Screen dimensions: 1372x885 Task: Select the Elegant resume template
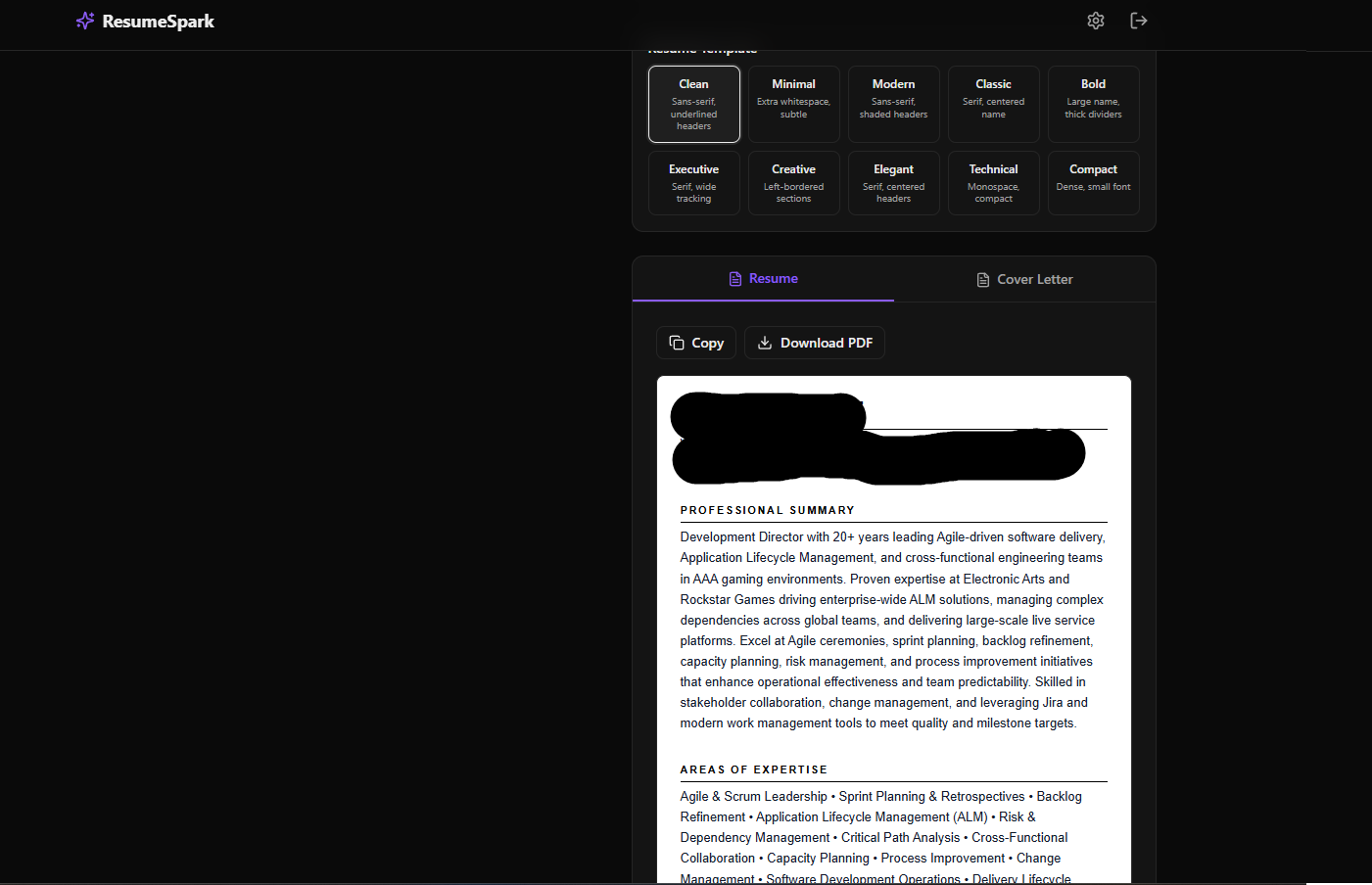(x=894, y=183)
